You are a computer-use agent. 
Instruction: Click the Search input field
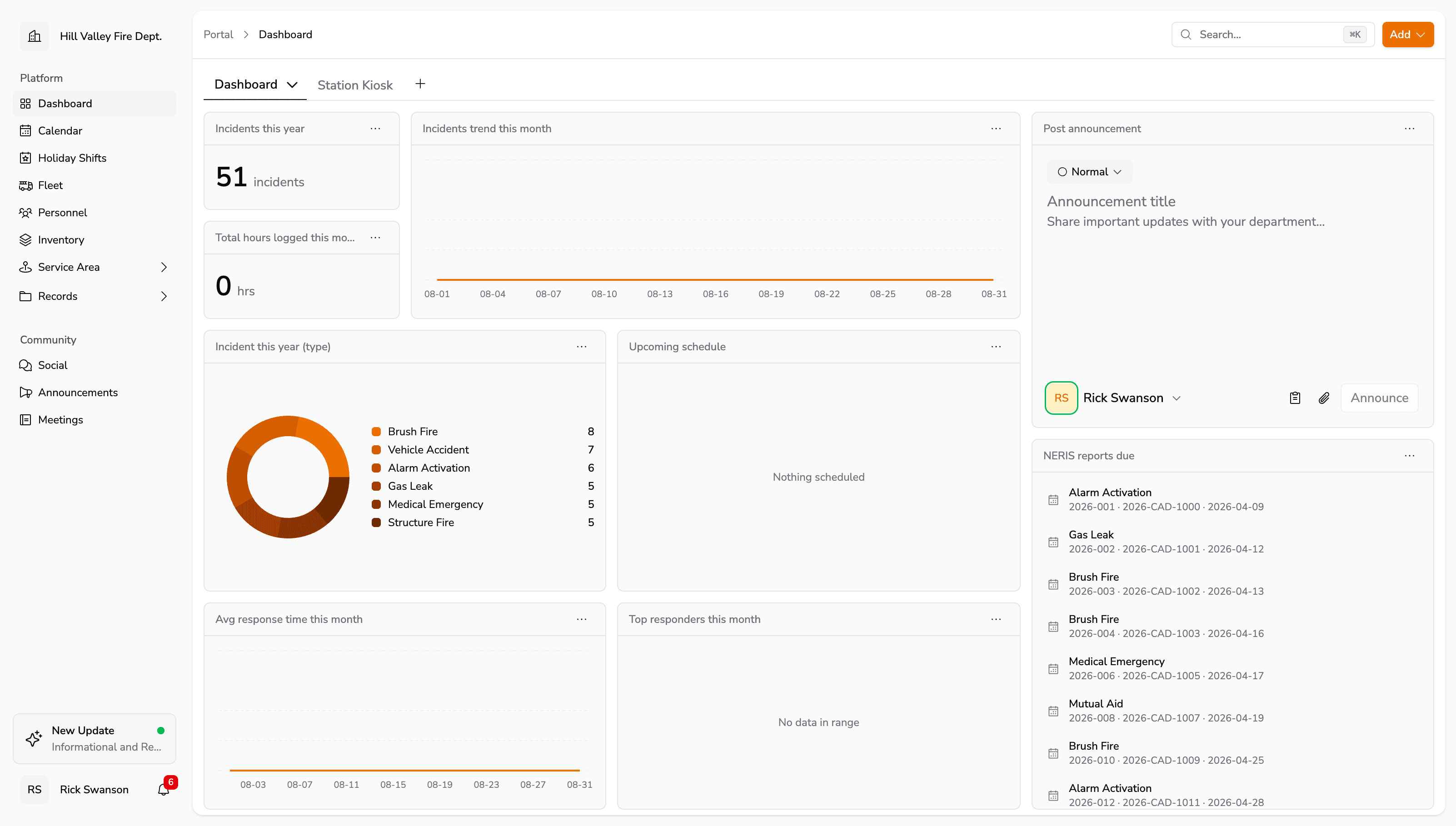pyautogui.click(x=1273, y=35)
